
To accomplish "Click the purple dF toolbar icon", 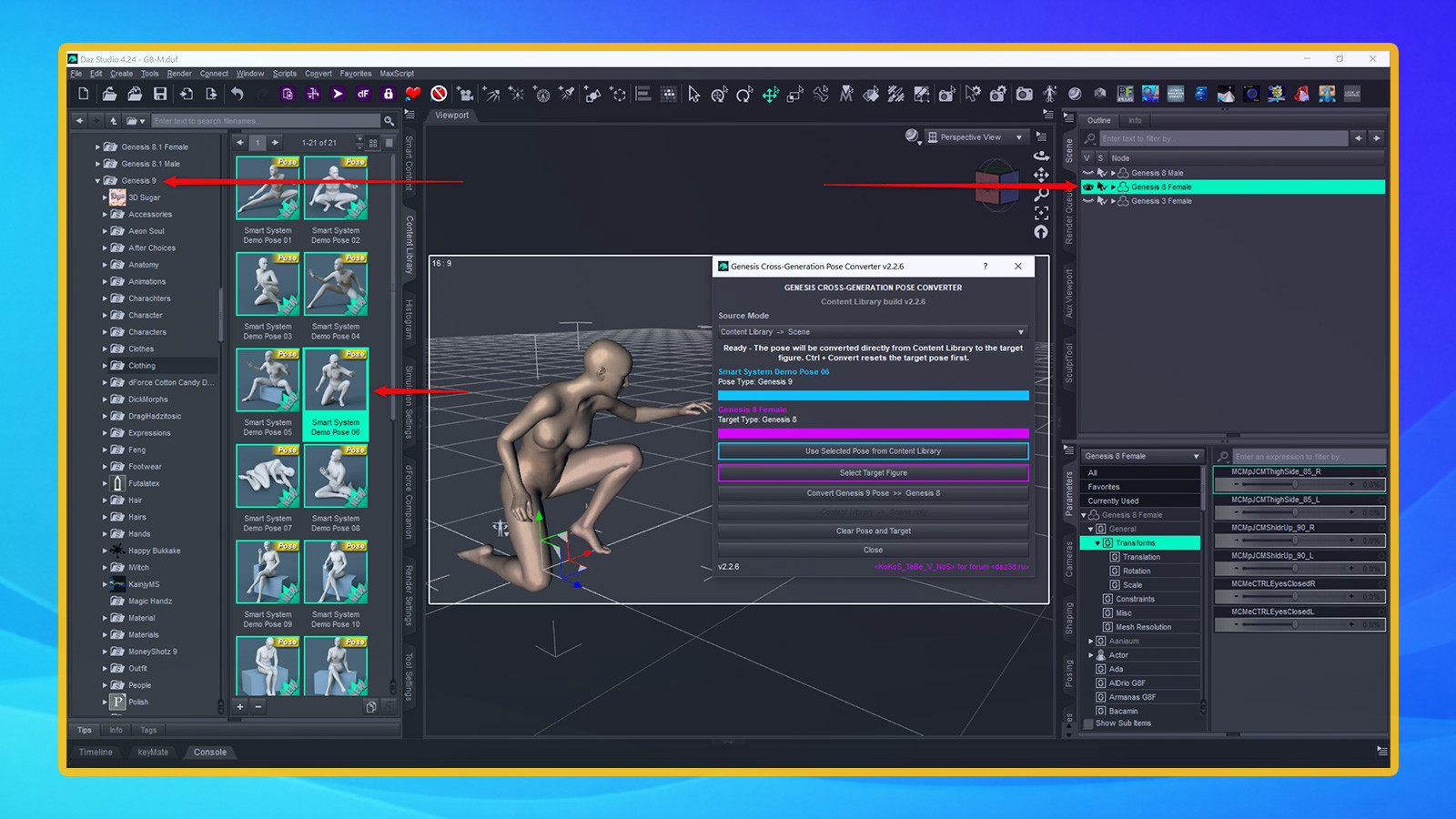I will tap(363, 94).
